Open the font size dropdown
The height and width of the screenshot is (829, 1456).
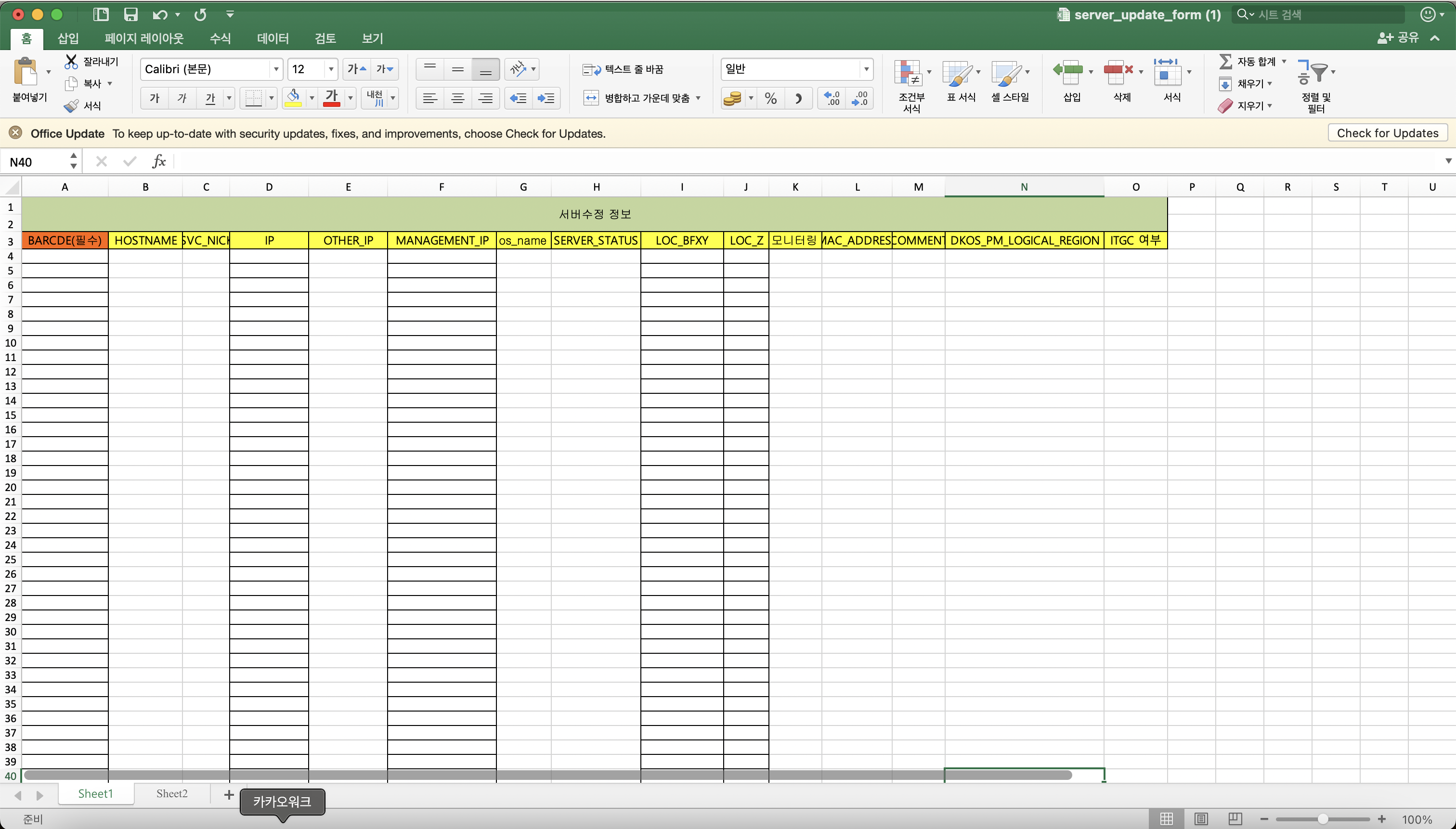coord(331,69)
